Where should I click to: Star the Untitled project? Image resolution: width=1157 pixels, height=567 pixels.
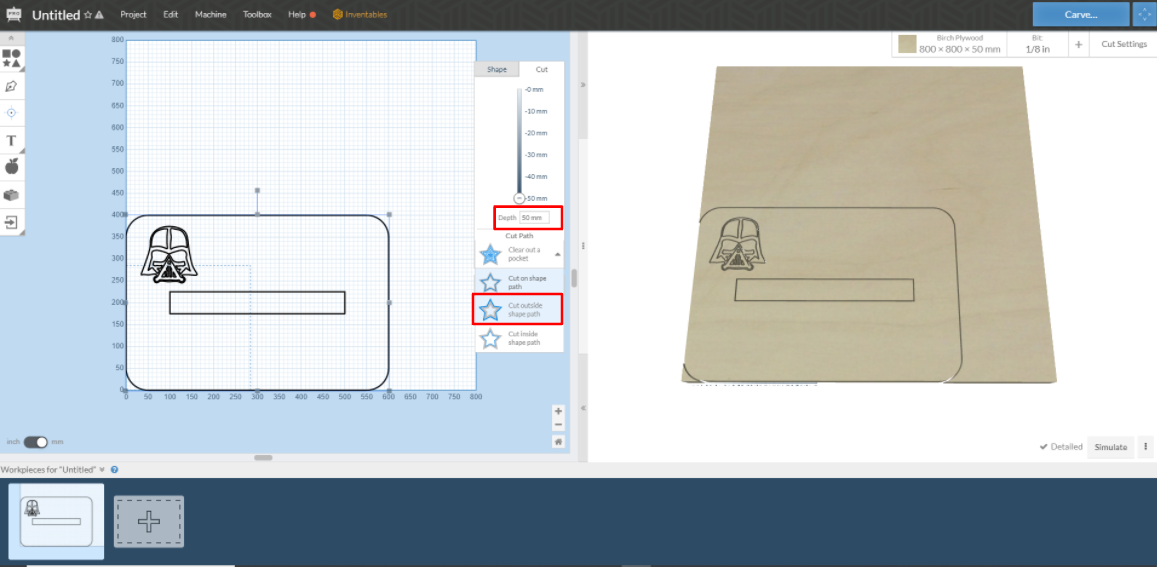point(88,15)
